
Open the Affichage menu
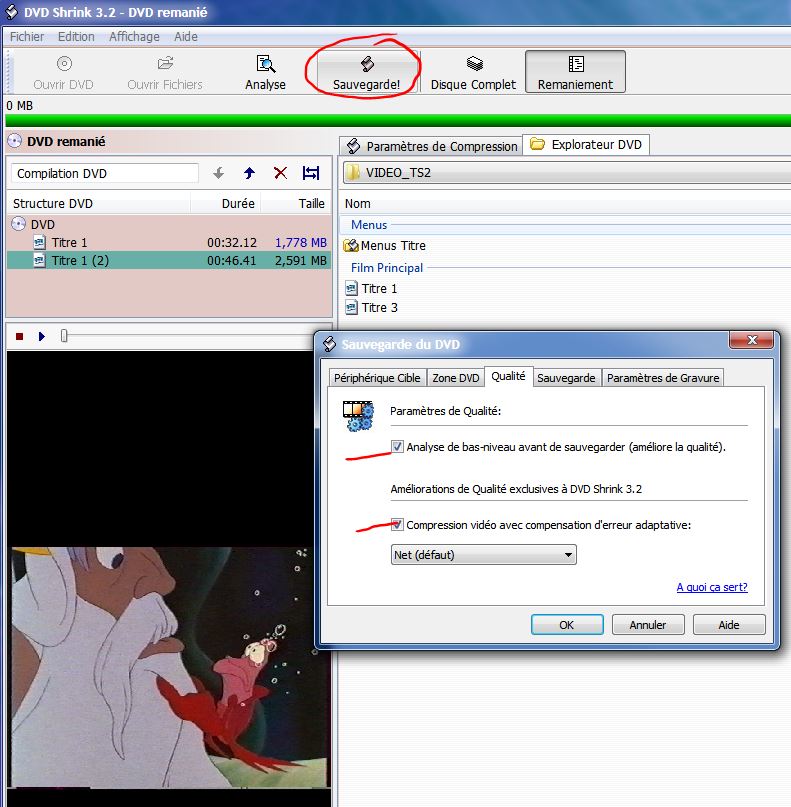(x=134, y=37)
